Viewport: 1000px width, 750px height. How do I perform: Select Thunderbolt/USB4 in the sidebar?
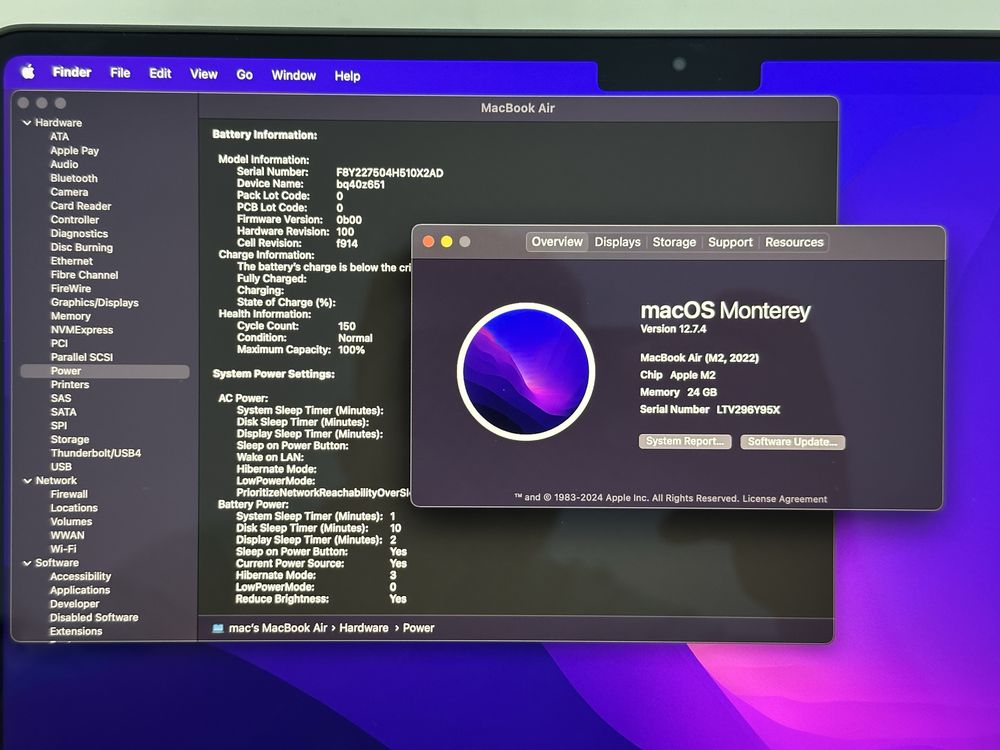point(96,453)
